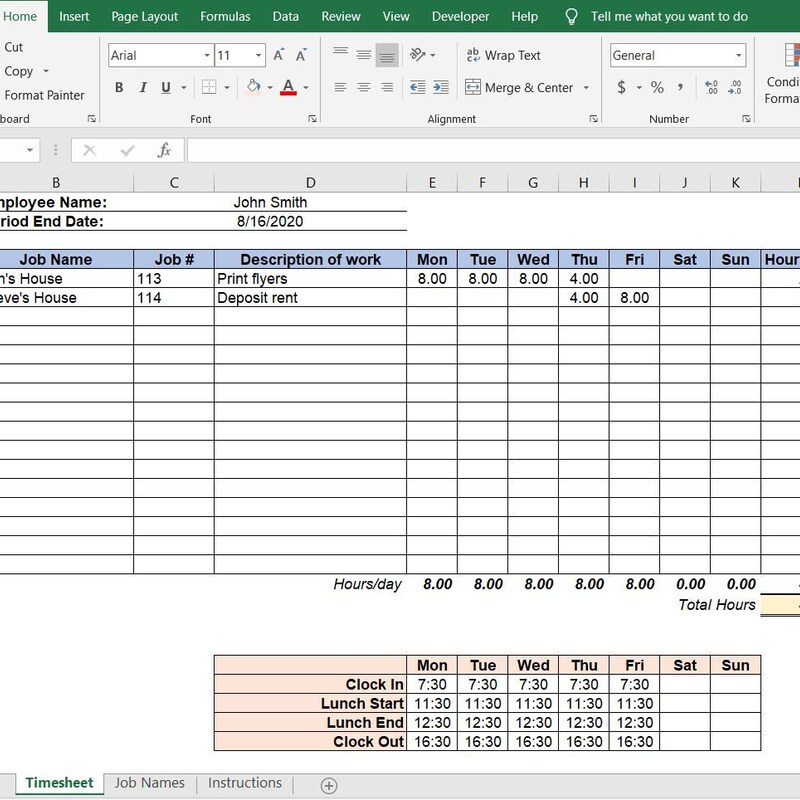
Task: Open the Page Layout tab
Action: (x=144, y=16)
